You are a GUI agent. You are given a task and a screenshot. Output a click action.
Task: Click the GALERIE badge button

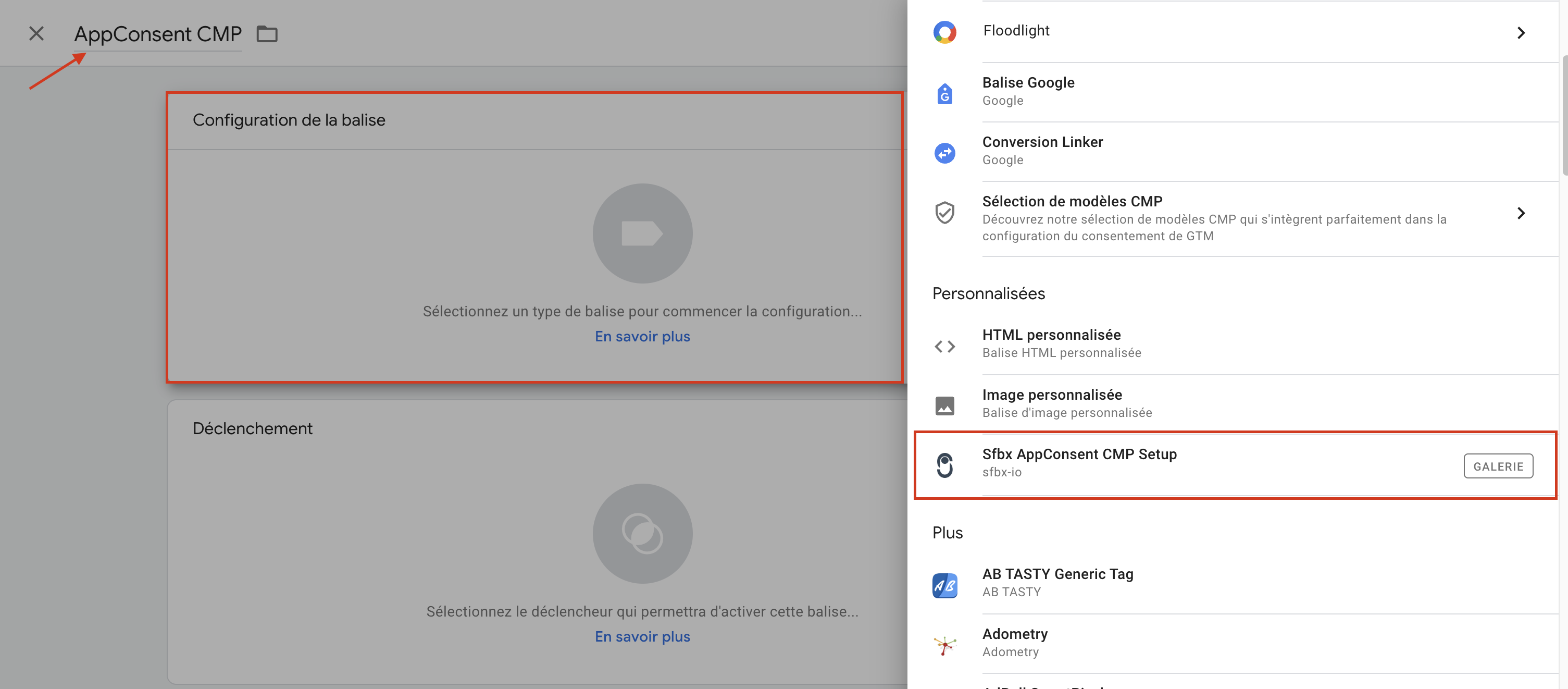[1498, 466]
